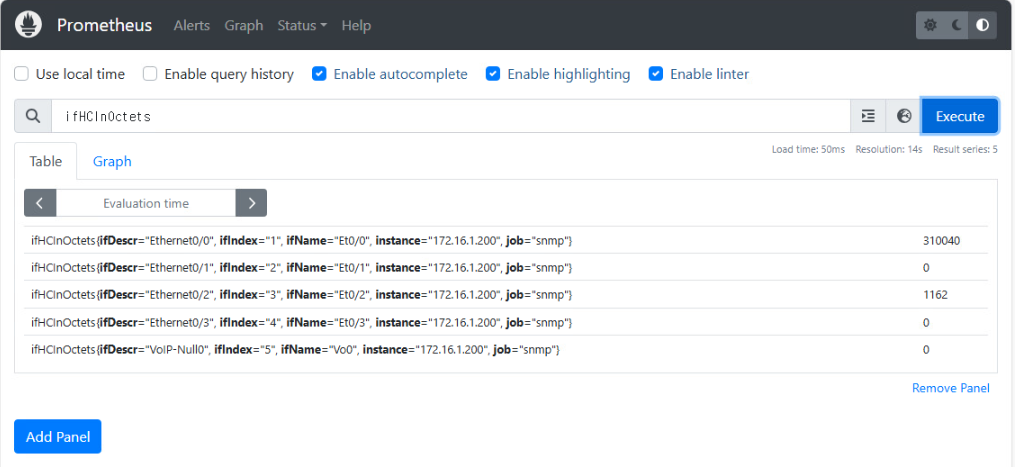Click the Load time: 50ms text
Image resolution: width=1015 pixels, height=467 pixels.
coord(808,150)
